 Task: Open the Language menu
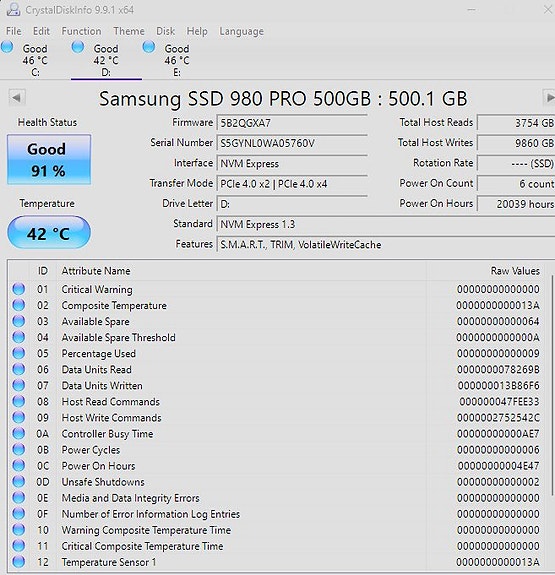(x=241, y=31)
